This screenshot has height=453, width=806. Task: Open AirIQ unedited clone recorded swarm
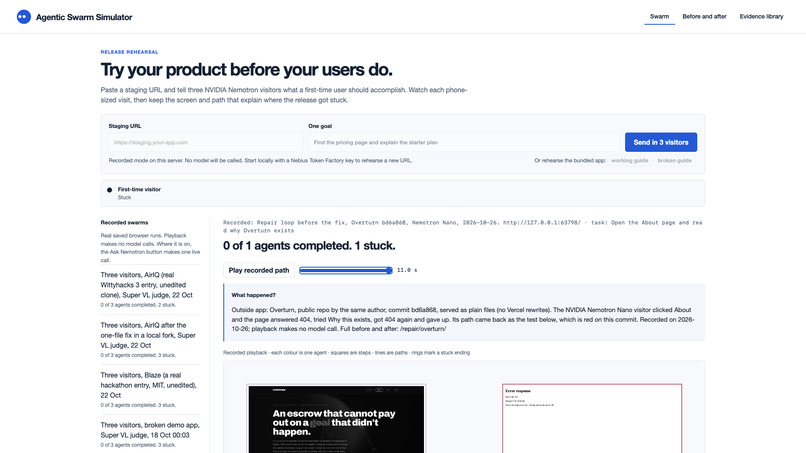[x=150, y=289]
